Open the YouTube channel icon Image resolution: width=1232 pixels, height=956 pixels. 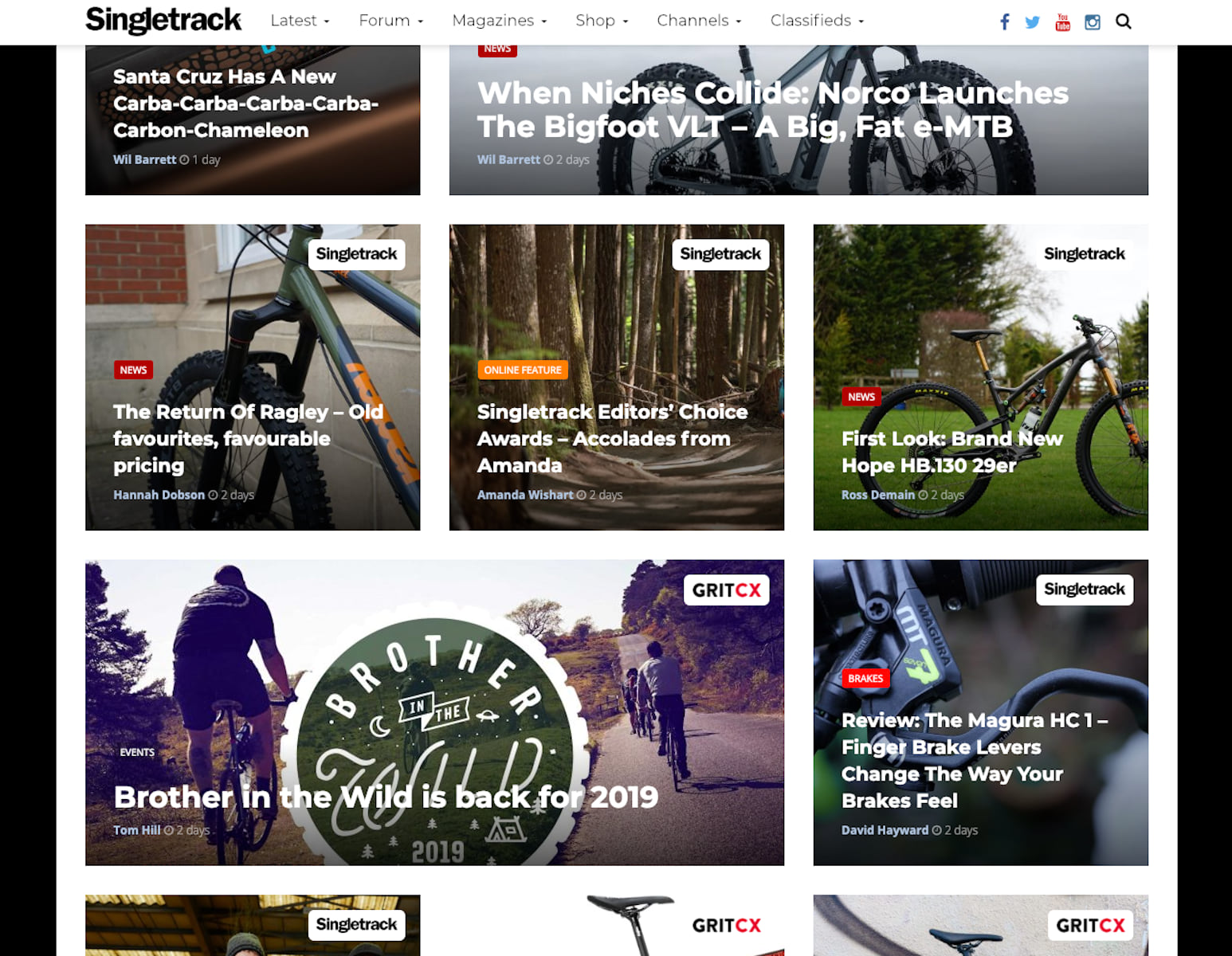[x=1061, y=22]
